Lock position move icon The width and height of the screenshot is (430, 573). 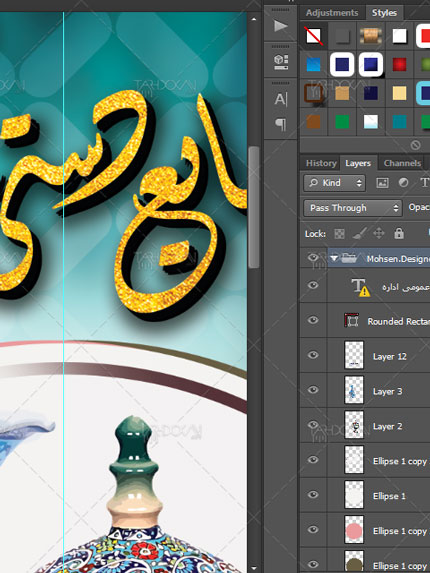[x=379, y=234]
